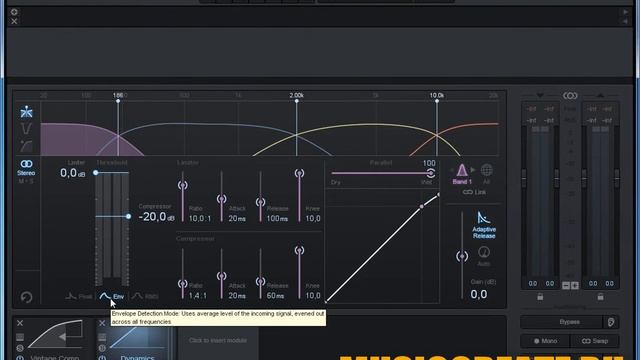Go to next band with right arrow
The width and height of the screenshot is (640, 360).
pos(473,170)
